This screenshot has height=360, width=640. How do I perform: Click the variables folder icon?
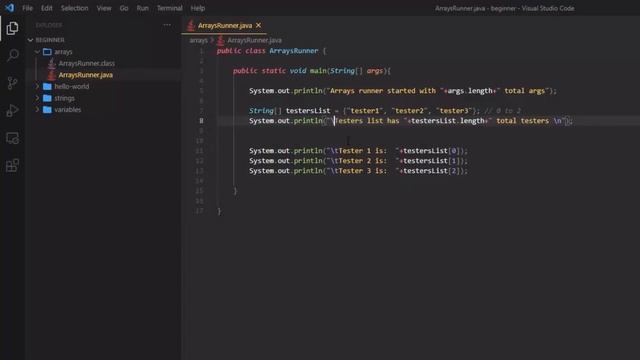(x=47, y=109)
